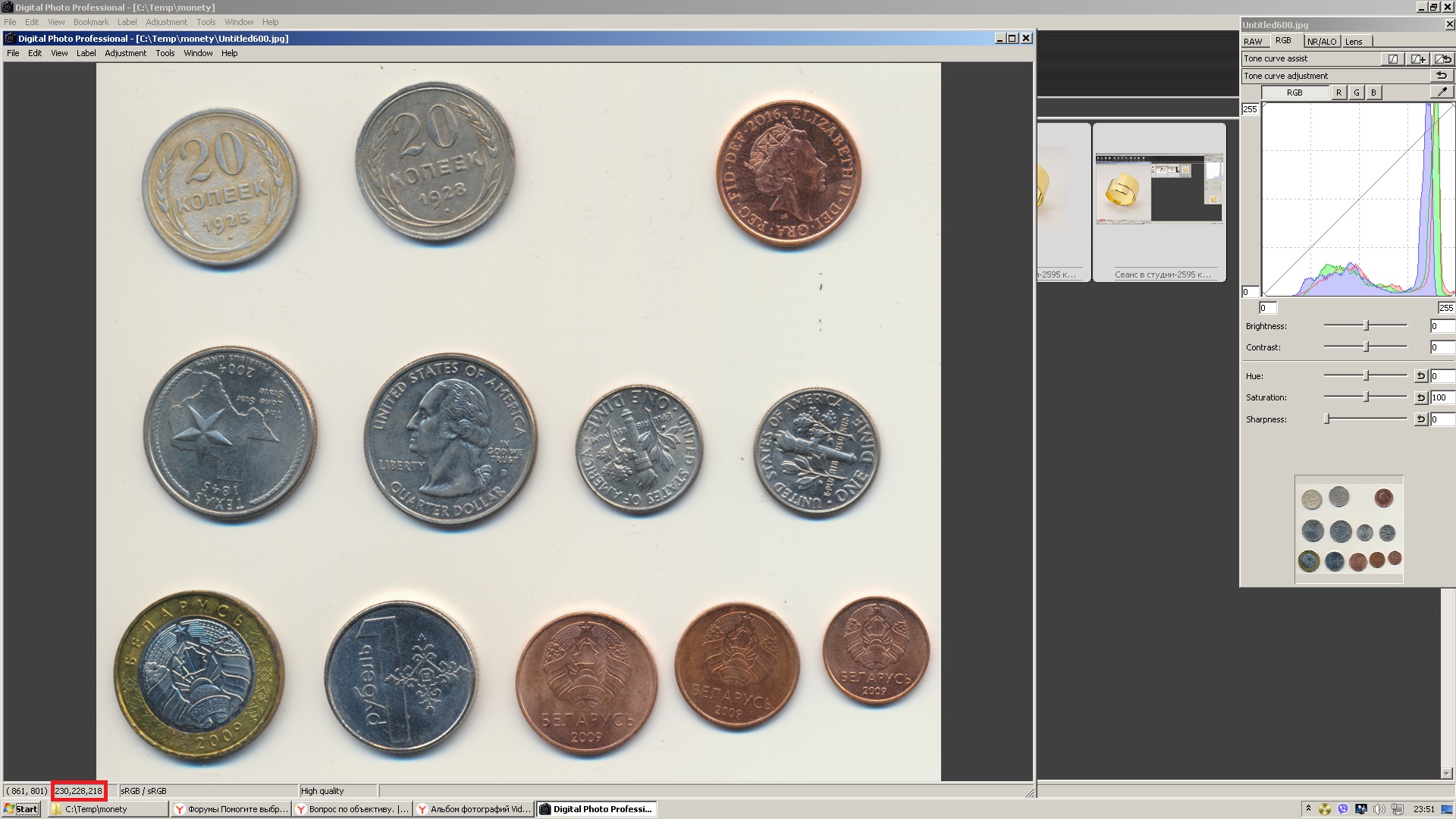This screenshot has height=819, width=1456.
Task: Open the network connection tray icon
Action: click(1398, 809)
